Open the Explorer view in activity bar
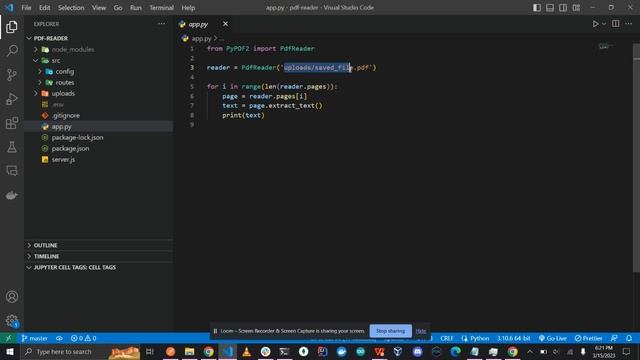This screenshot has width=640, height=360. tap(12, 27)
